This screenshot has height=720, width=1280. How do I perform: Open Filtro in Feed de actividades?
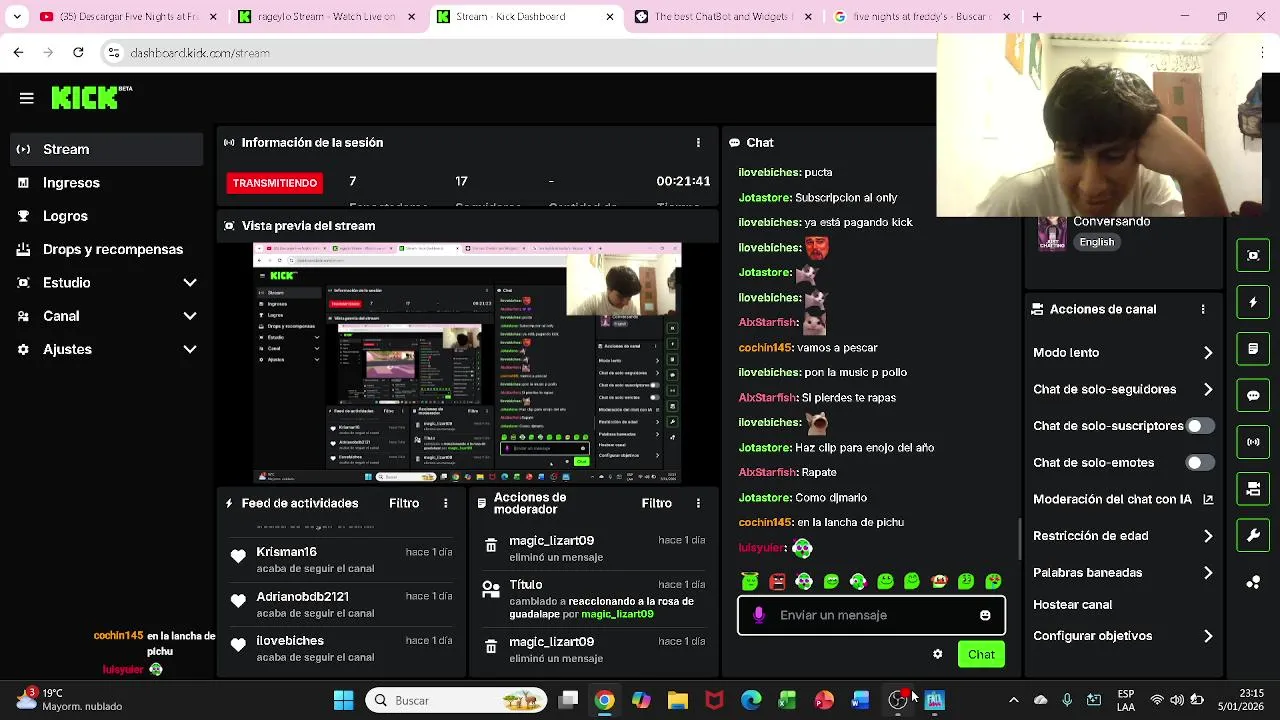(x=404, y=503)
